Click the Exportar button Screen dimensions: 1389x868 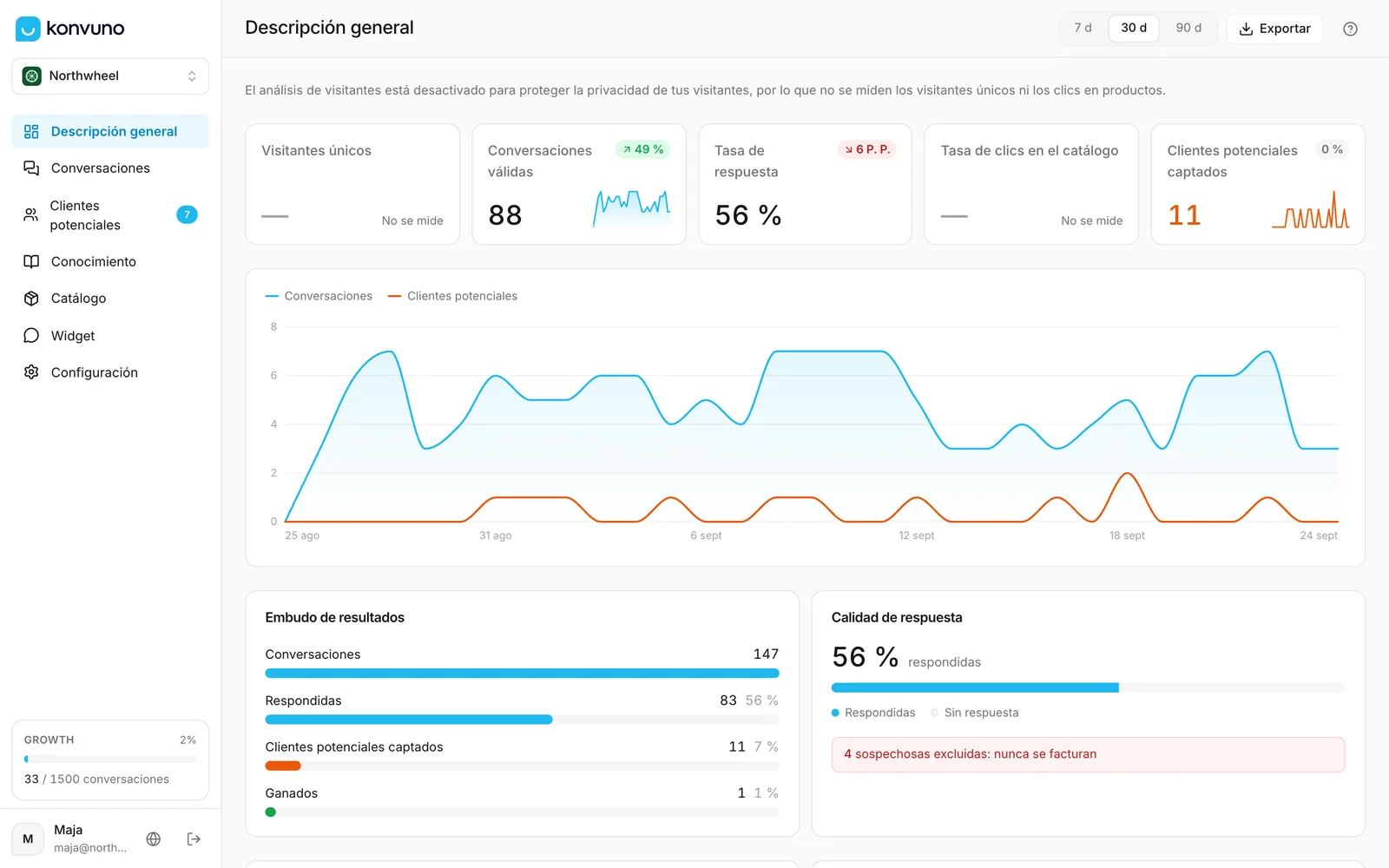pos(1274,29)
